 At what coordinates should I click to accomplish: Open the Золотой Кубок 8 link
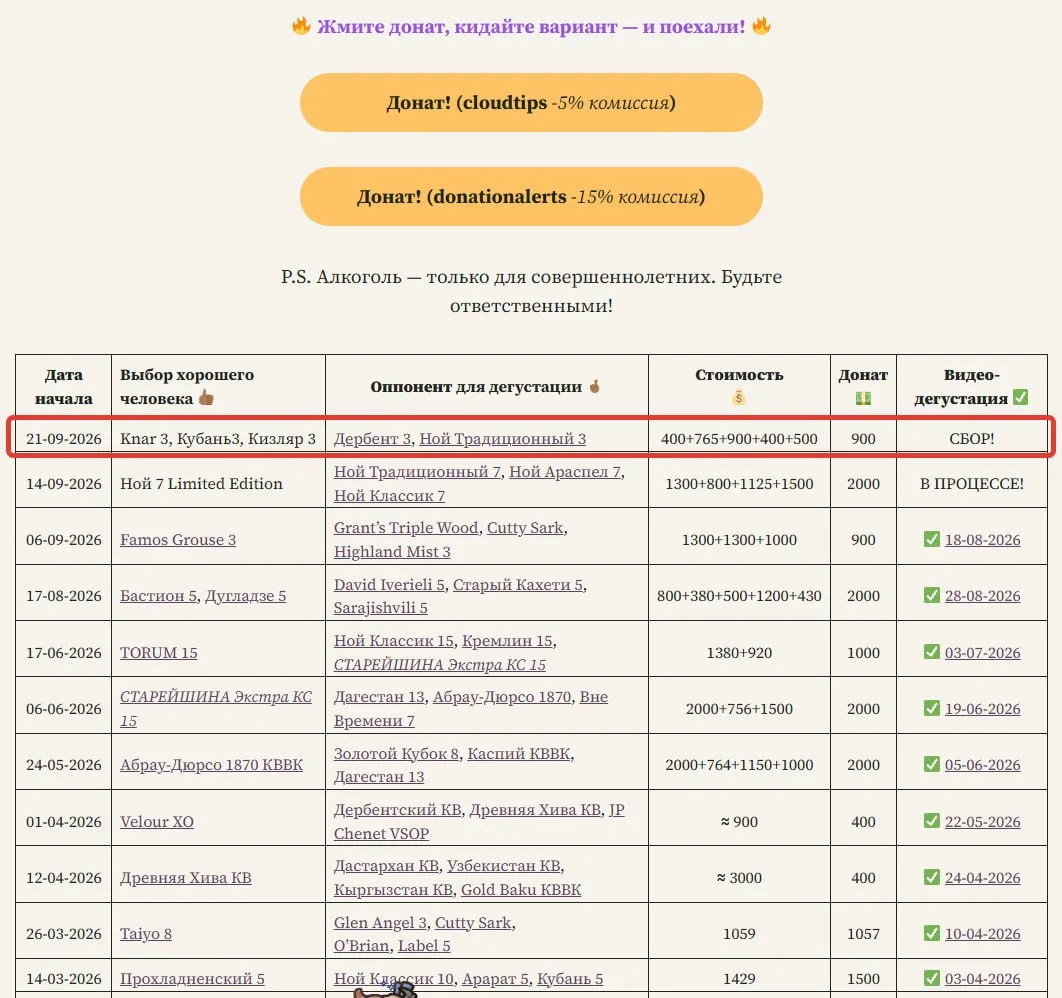396,754
